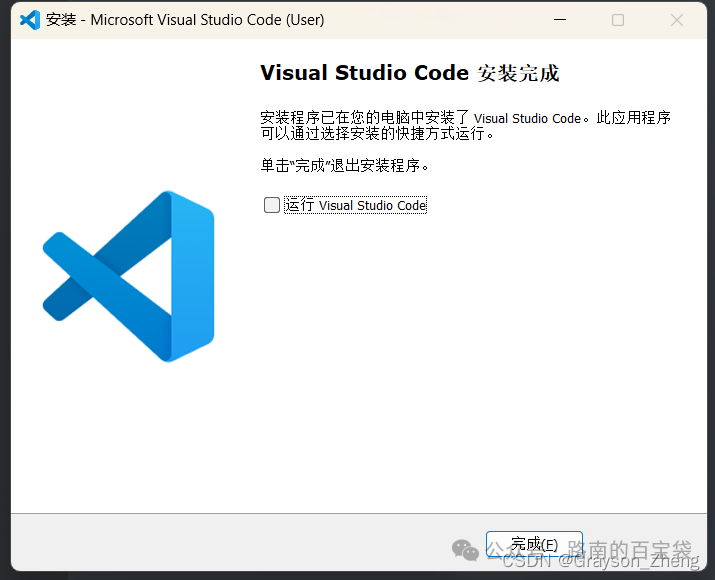This screenshot has height=580, width=715.
Task: Enable the 运行 Visual Studio Code checkbox
Action: (x=272, y=205)
